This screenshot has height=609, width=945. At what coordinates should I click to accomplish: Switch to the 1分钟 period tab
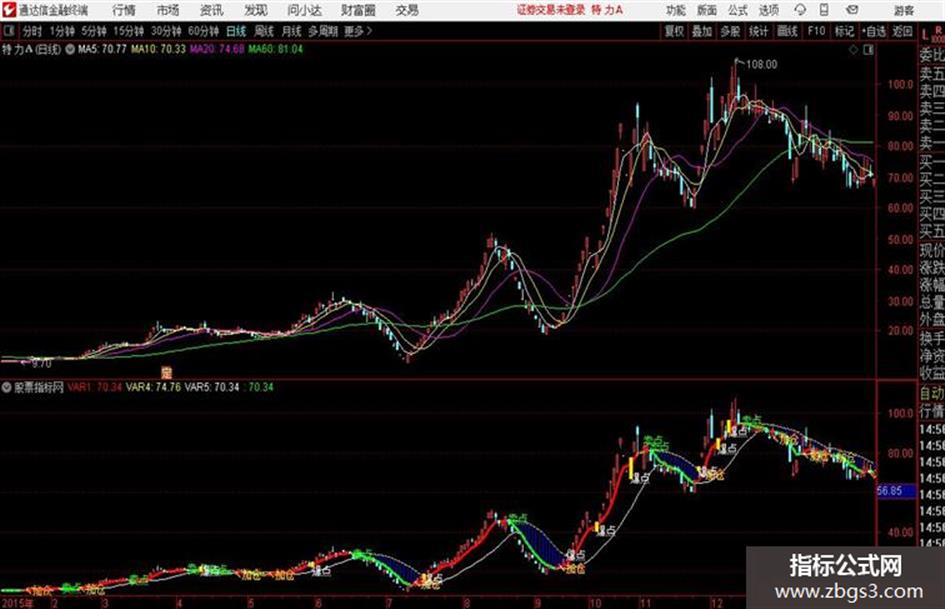(x=62, y=31)
